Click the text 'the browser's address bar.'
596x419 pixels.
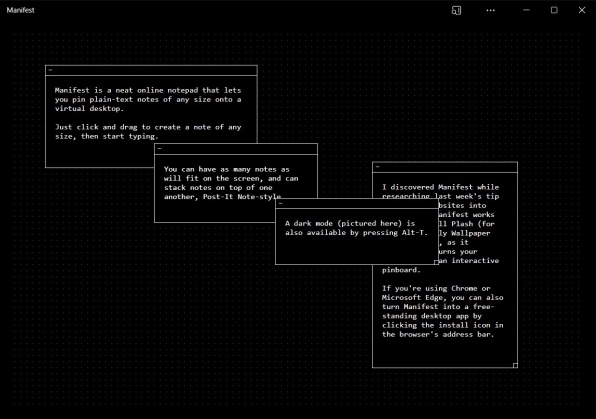coord(438,334)
